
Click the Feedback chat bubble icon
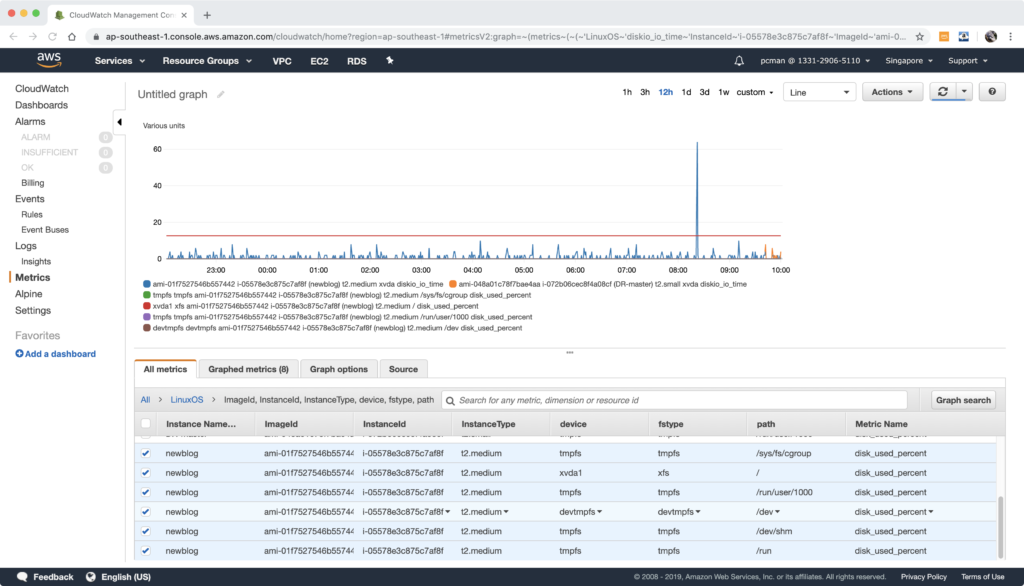(x=22, y=577)
